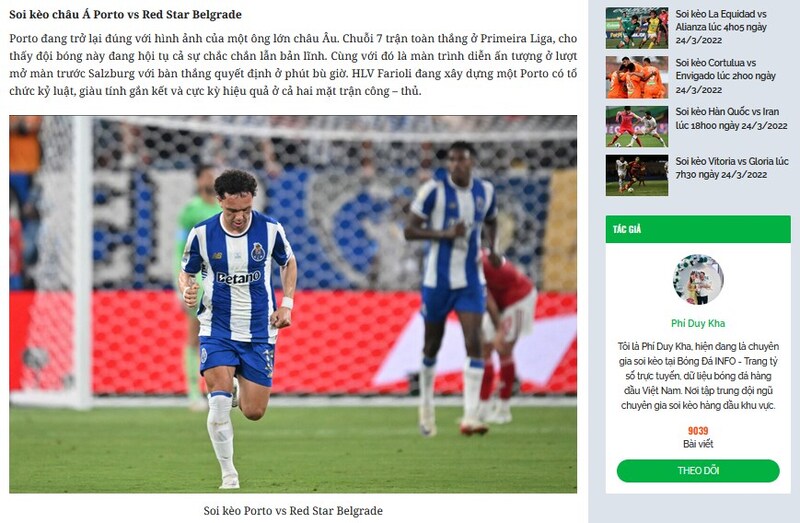Click the TÁC GIẢ green header

click(698, 229)
